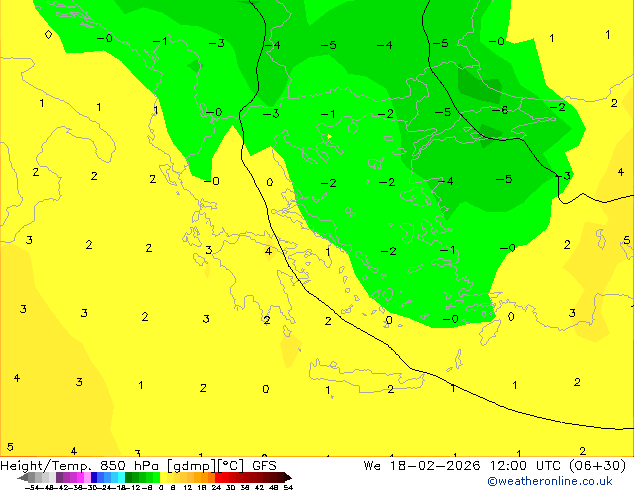Pick the dark blue legend swatch at -30

tap(94, 477)
